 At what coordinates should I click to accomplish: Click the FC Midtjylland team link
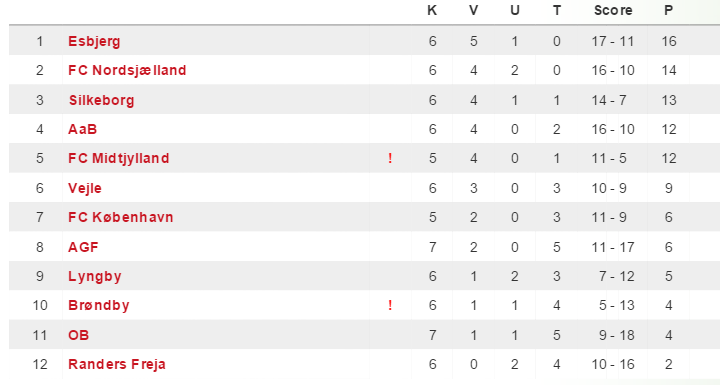coord(118,159)
